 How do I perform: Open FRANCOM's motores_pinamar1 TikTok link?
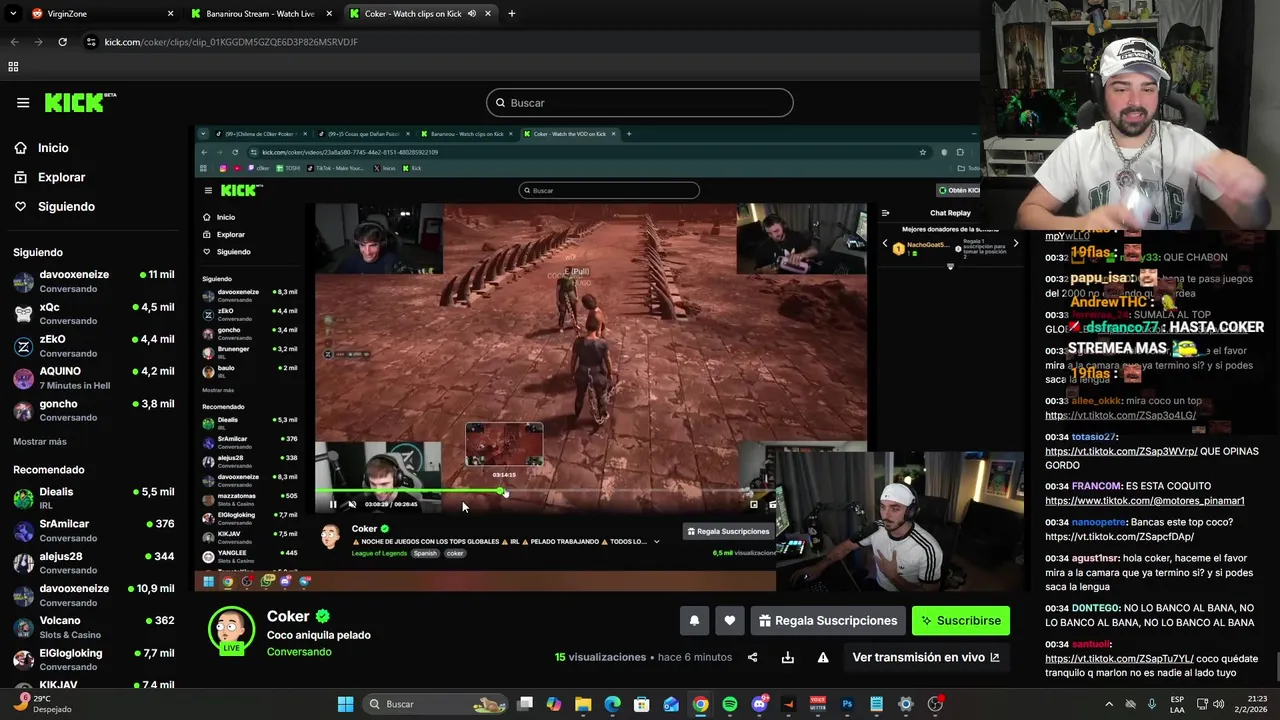pos(1145,501)
